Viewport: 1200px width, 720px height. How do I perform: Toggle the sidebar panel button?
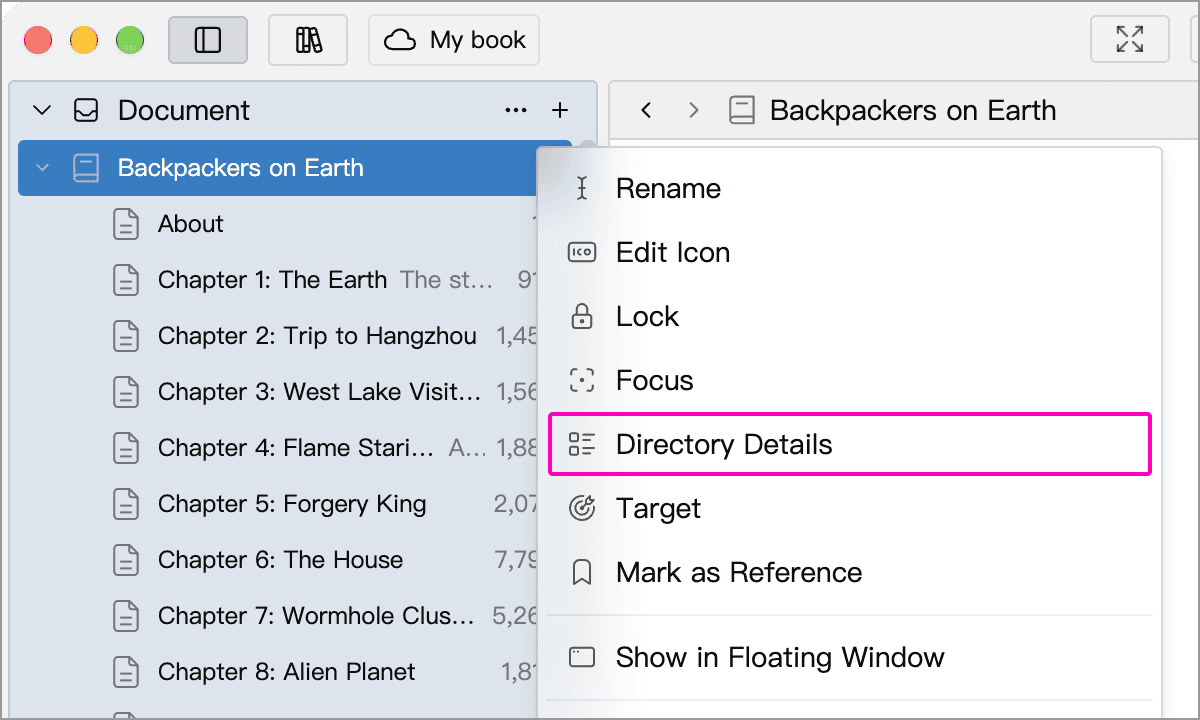tap(208, 40)
